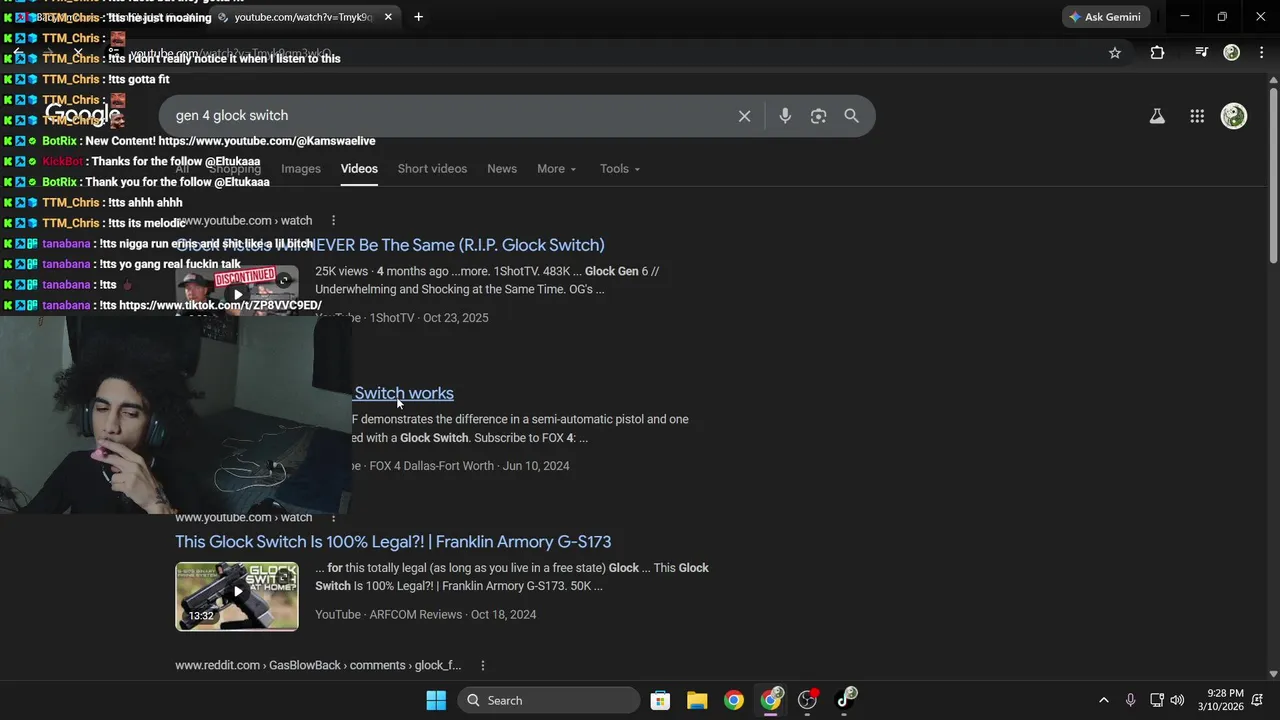
Task: Click the webcam overlay of the streamer
Action: click(175, 415)
